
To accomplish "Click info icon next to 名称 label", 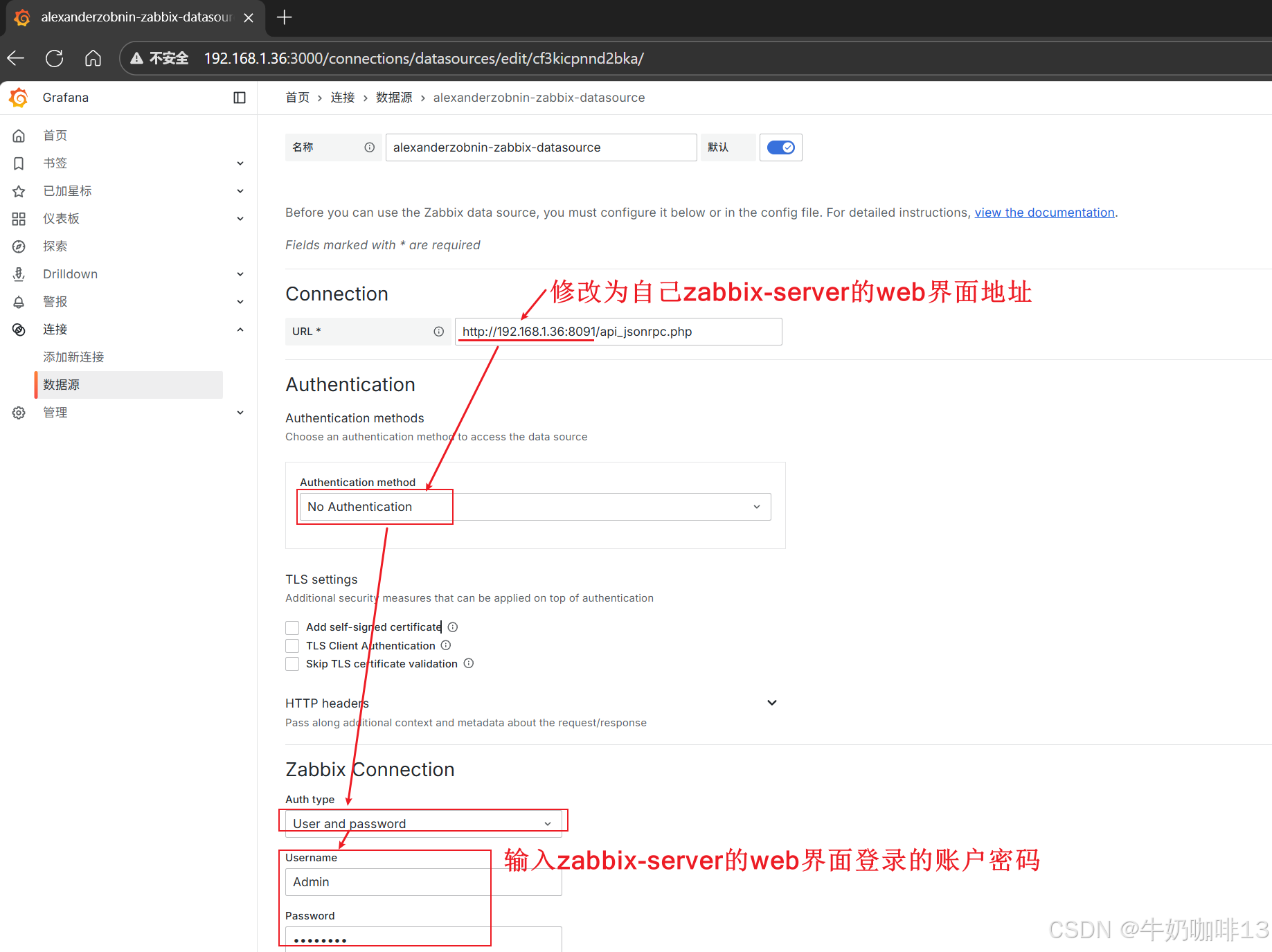I will tap(370, 147).
